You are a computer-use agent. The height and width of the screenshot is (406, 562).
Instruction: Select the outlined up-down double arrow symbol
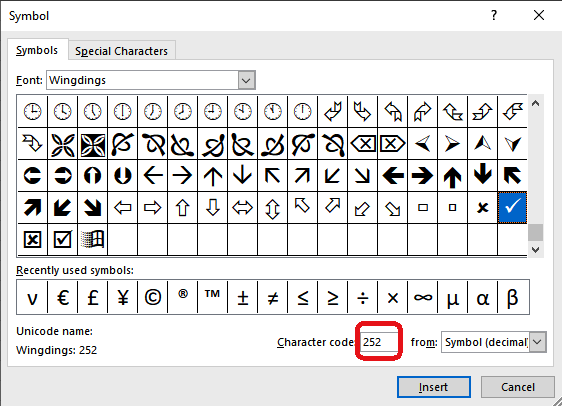click(x=272, y=207)
